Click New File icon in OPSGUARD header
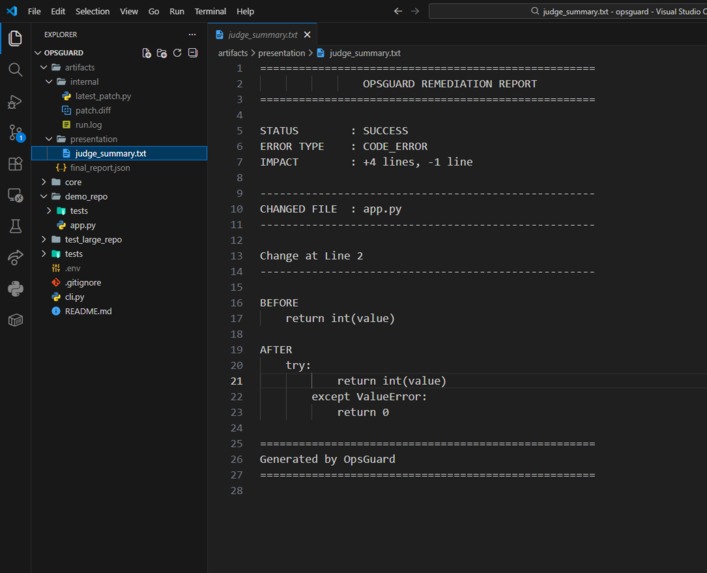The width and height of the screenshot is (707, 573). (x=147, y=53)
